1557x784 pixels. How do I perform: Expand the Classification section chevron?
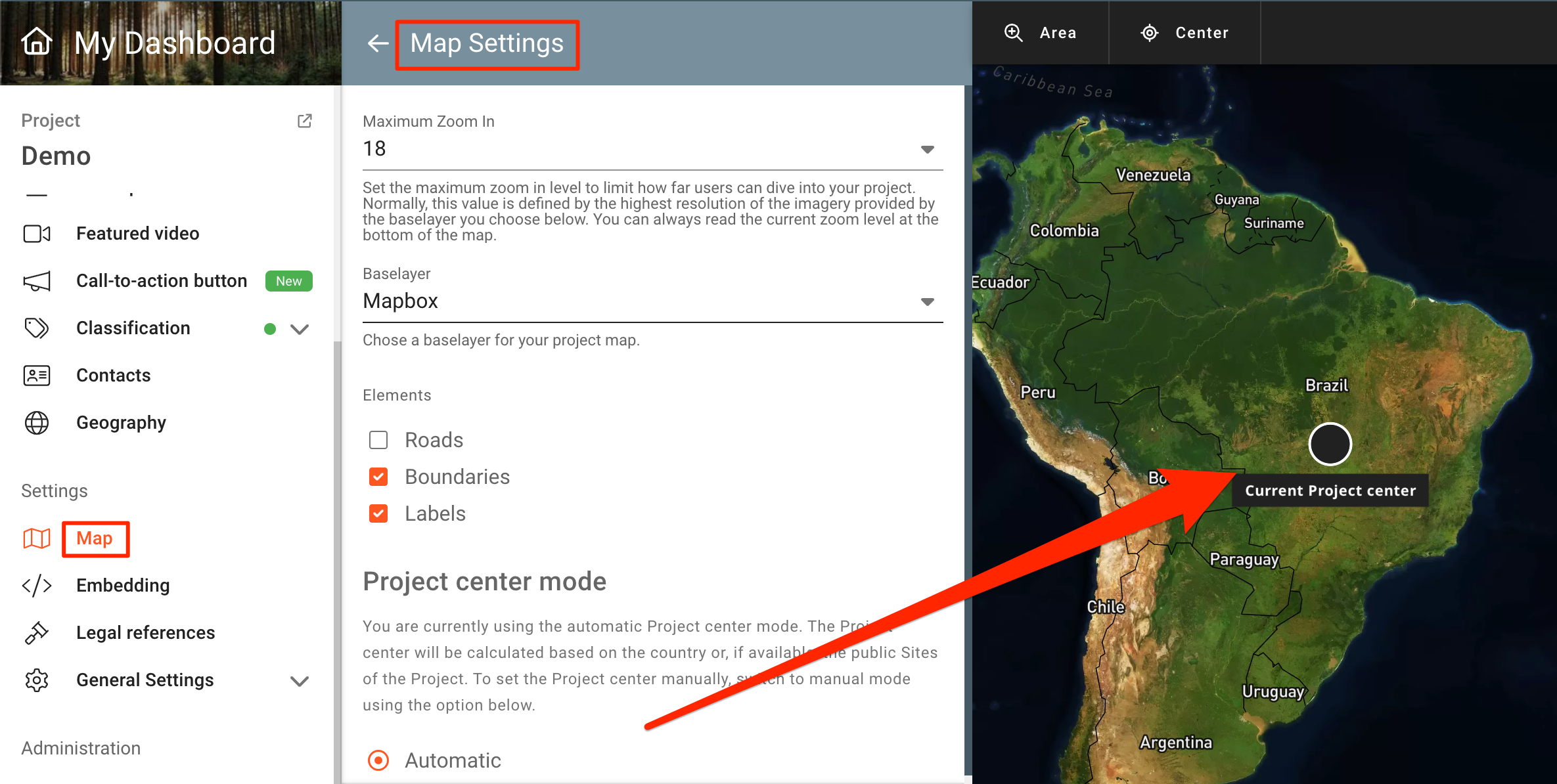coord(300,329)
